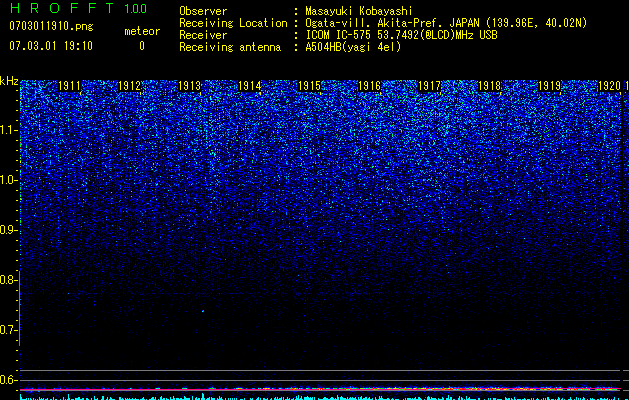Viewport: 629px width, 400px height.
Task: Click the 1911 time marker
Action: click(69, 86)
